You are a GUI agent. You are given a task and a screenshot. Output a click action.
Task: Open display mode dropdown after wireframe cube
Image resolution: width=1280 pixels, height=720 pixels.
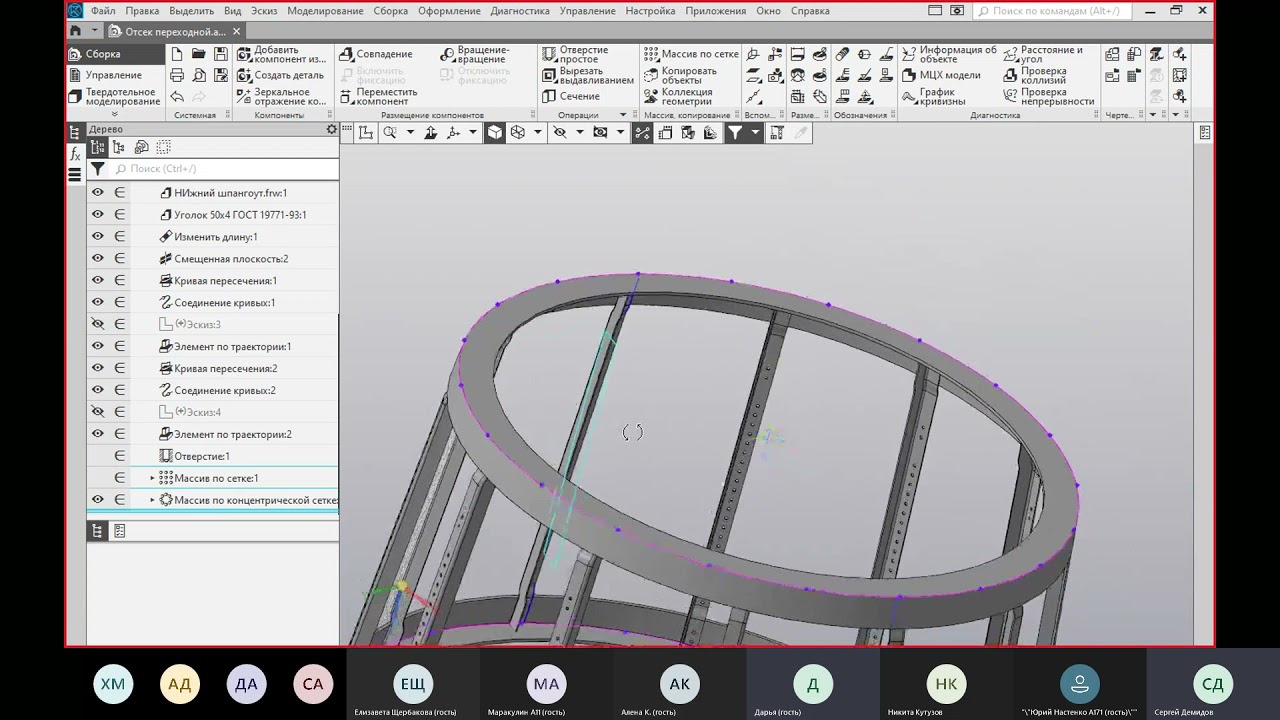click(x=538, y=133)
